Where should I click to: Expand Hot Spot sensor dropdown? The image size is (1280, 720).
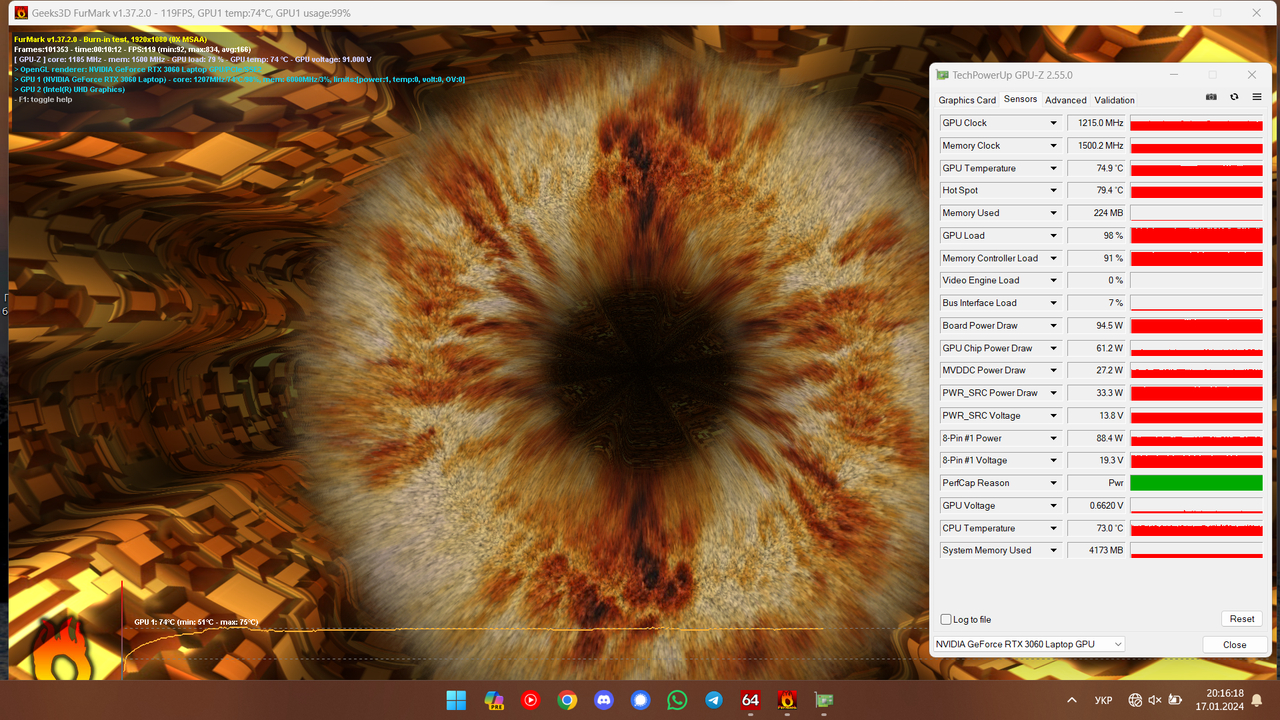(x=1053, y=191)
